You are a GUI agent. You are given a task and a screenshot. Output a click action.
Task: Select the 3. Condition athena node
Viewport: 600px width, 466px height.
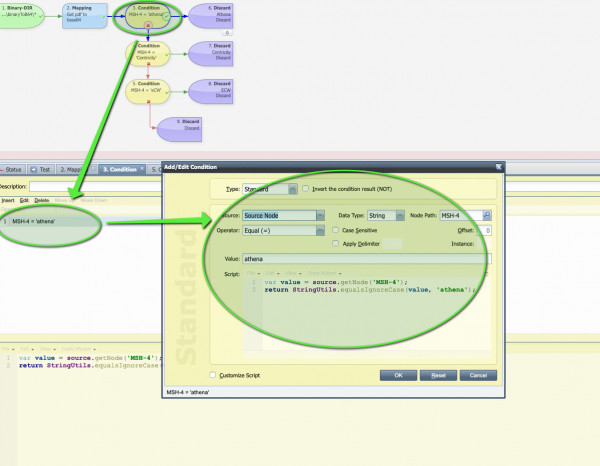coord(148,16)
